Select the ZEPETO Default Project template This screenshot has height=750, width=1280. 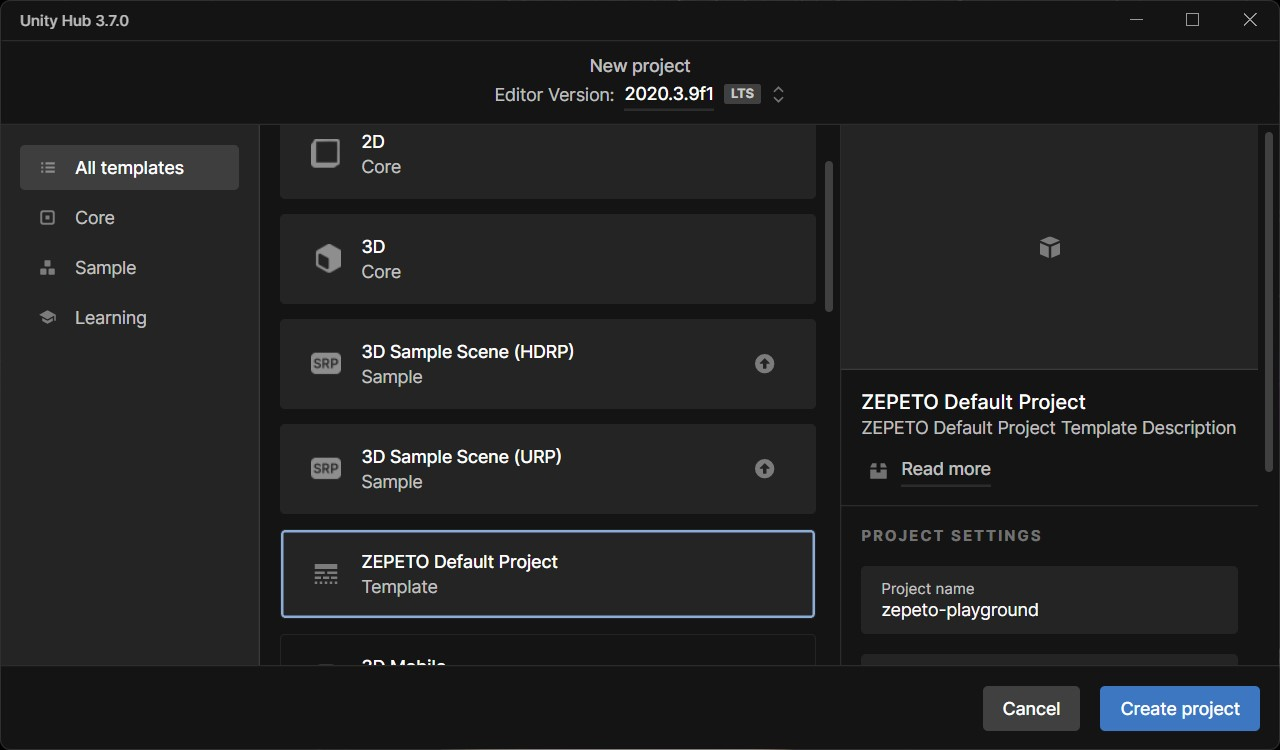click(x=548, y=574)
